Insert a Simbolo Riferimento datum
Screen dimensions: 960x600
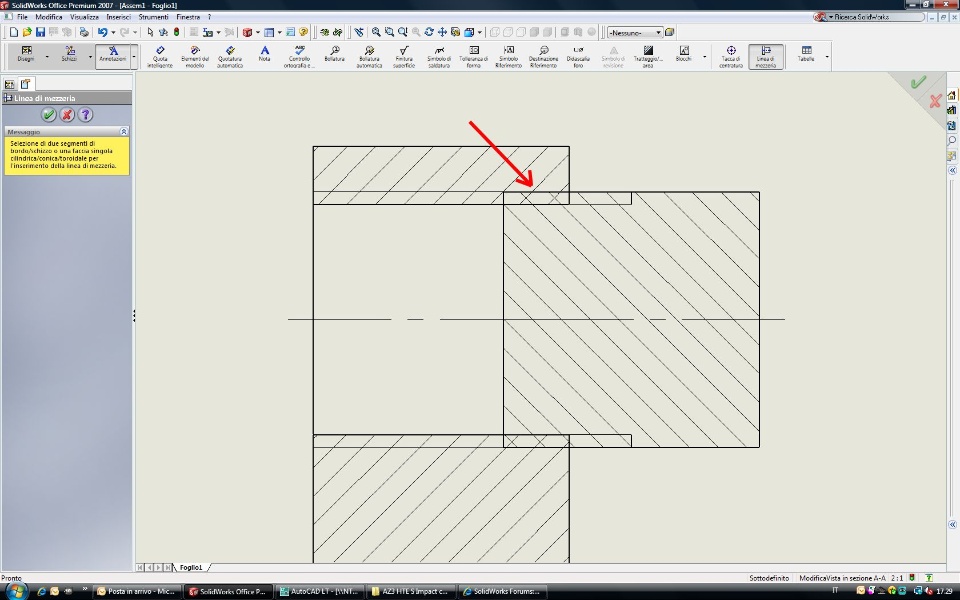point(509,56)
